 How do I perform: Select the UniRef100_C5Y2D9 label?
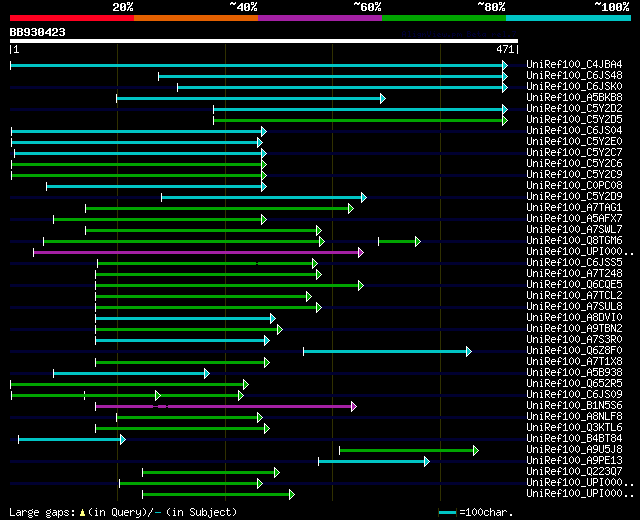pos(574,197)
